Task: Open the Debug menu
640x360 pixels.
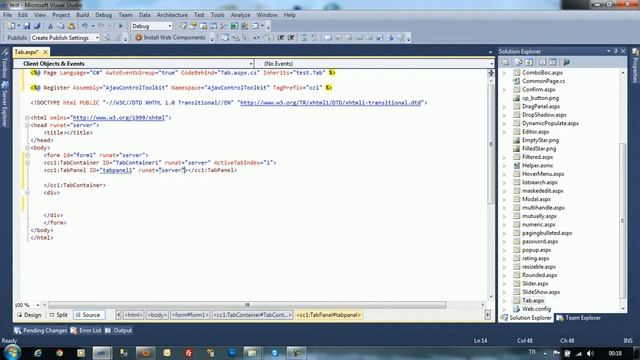Action: (x=104, y=15)
